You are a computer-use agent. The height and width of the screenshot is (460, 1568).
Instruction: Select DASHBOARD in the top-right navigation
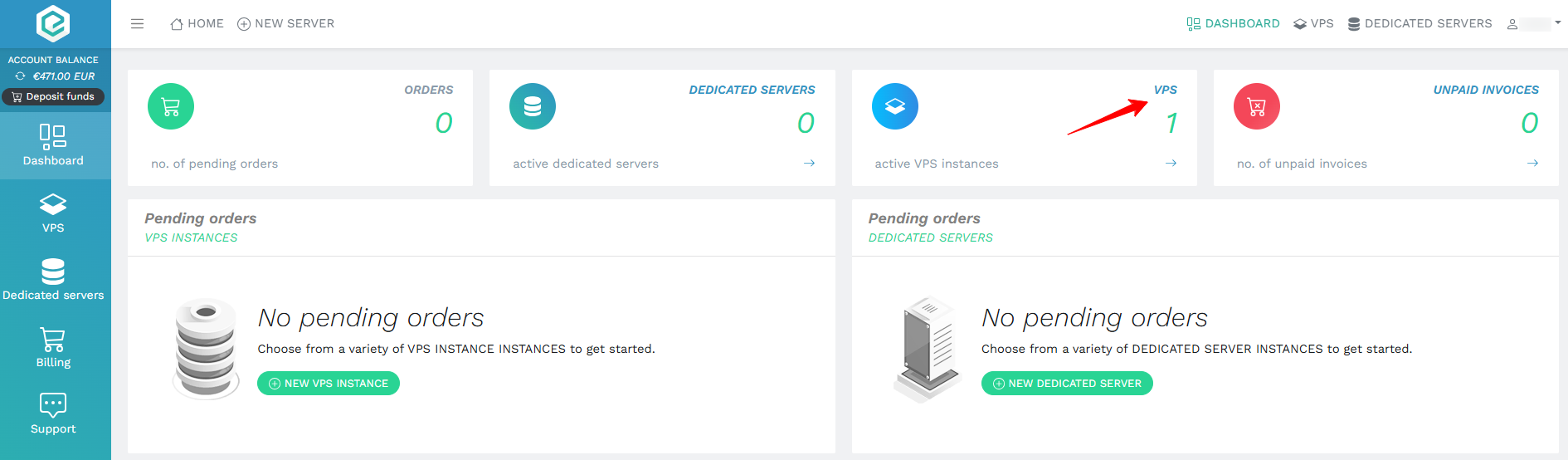[x=1234, y=23]
